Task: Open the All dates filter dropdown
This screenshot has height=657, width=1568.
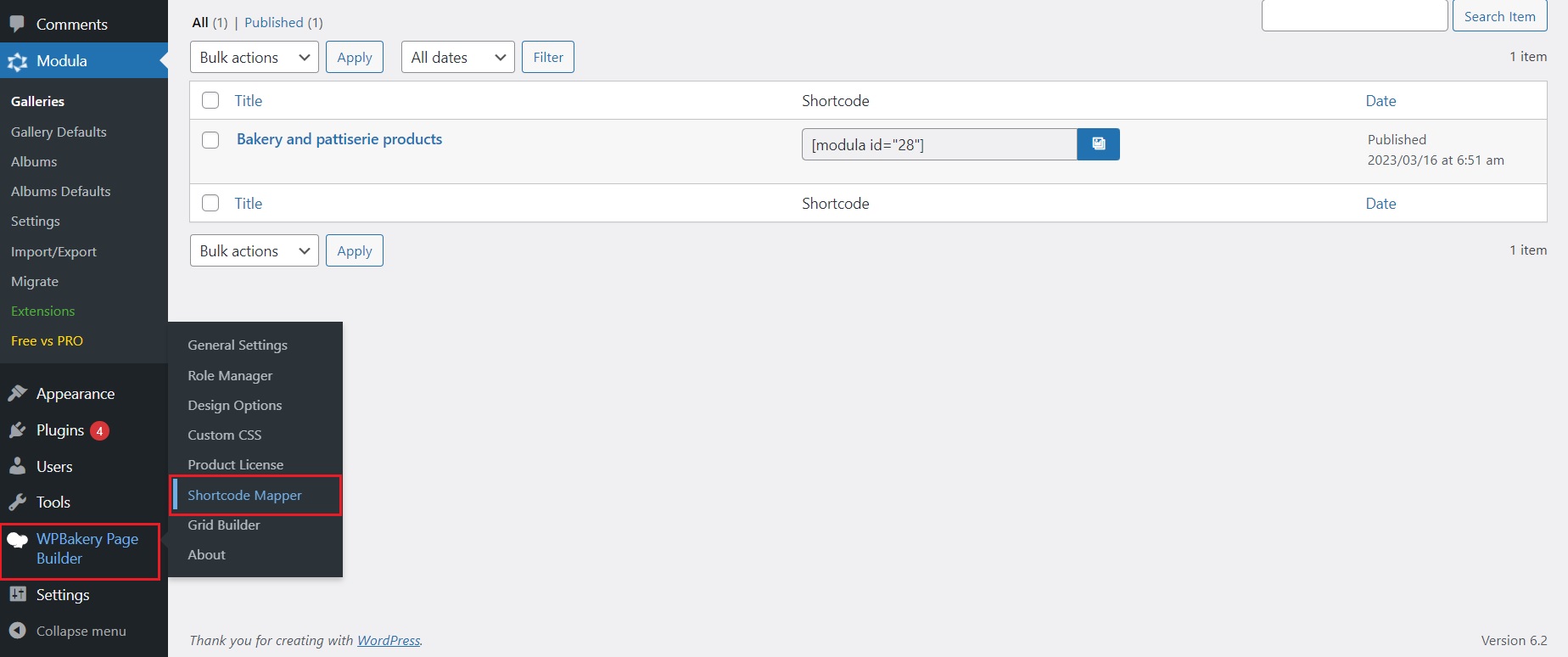Action: pyautogui.click(x=457, y=58)
